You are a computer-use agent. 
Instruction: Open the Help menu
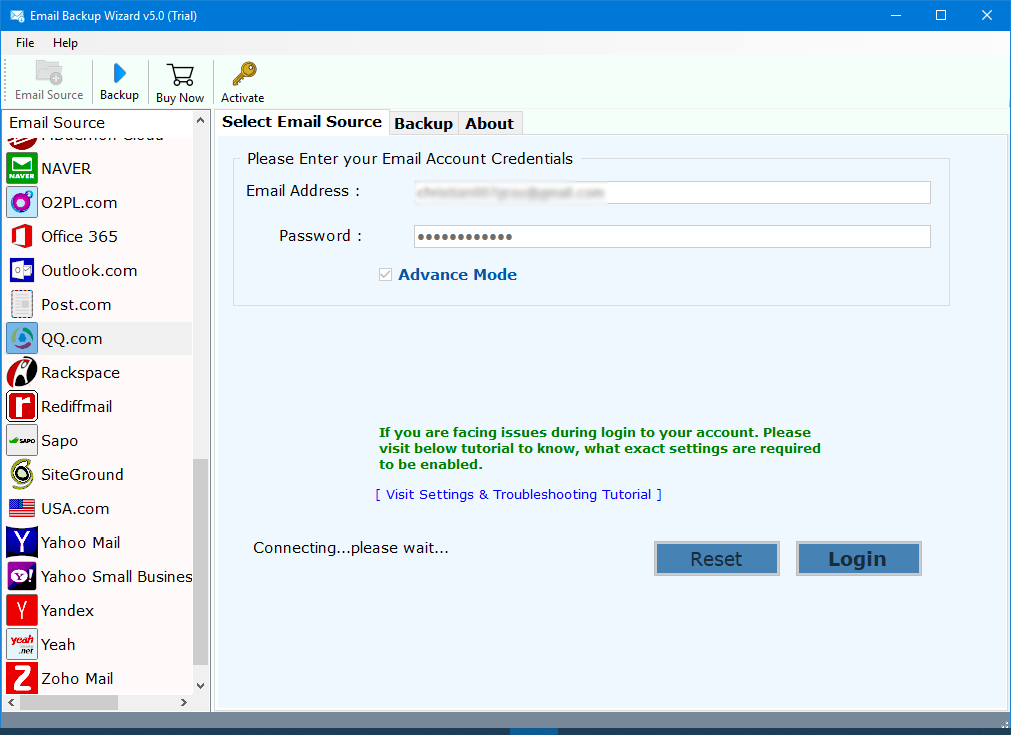click(65, 43)
